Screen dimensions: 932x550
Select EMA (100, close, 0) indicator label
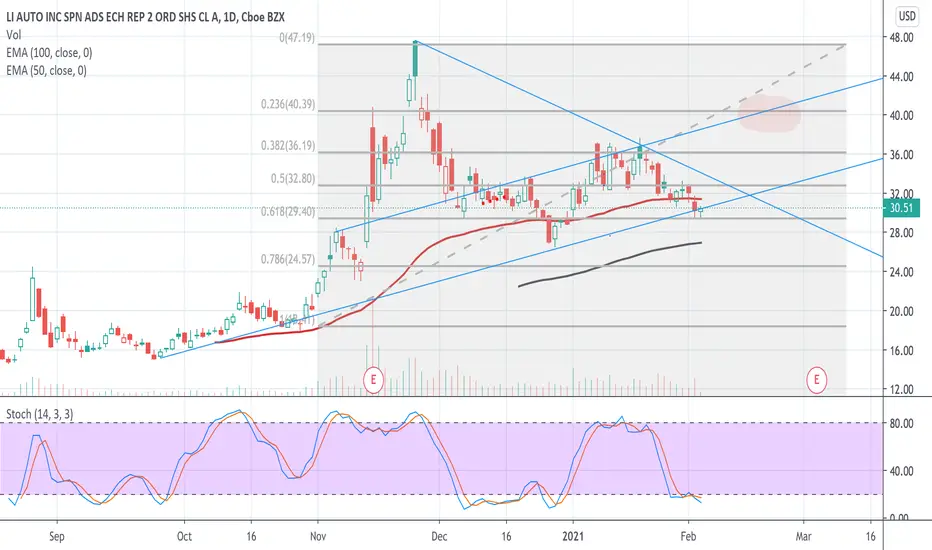[x=49, y=53]
